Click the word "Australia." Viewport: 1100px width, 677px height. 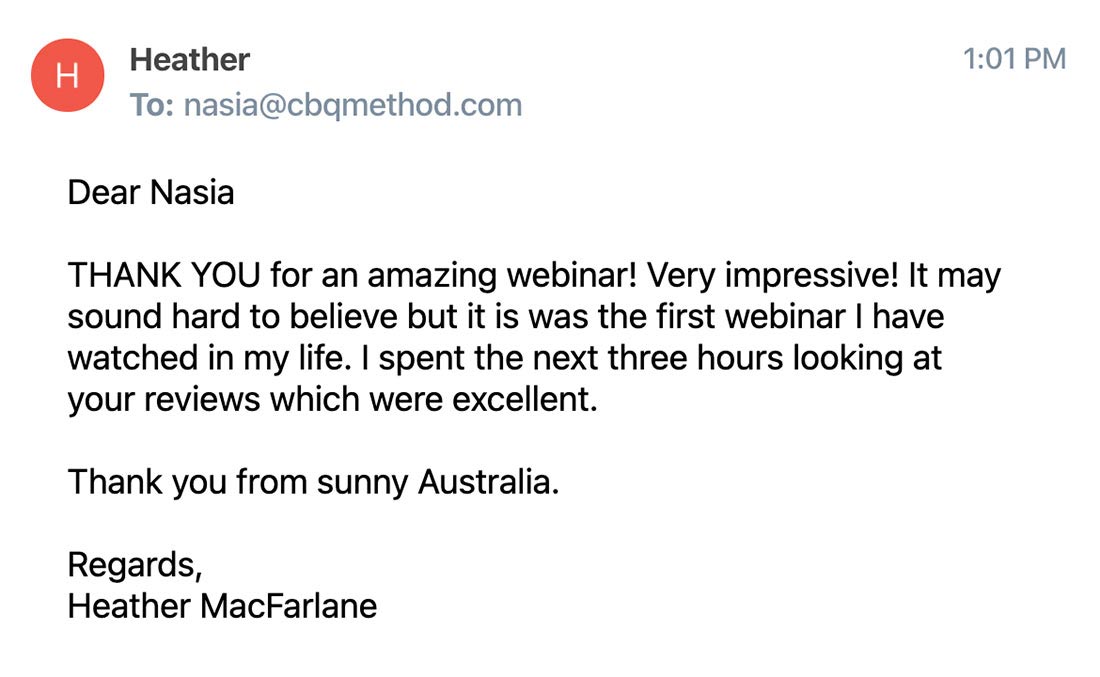pos(489,483)
